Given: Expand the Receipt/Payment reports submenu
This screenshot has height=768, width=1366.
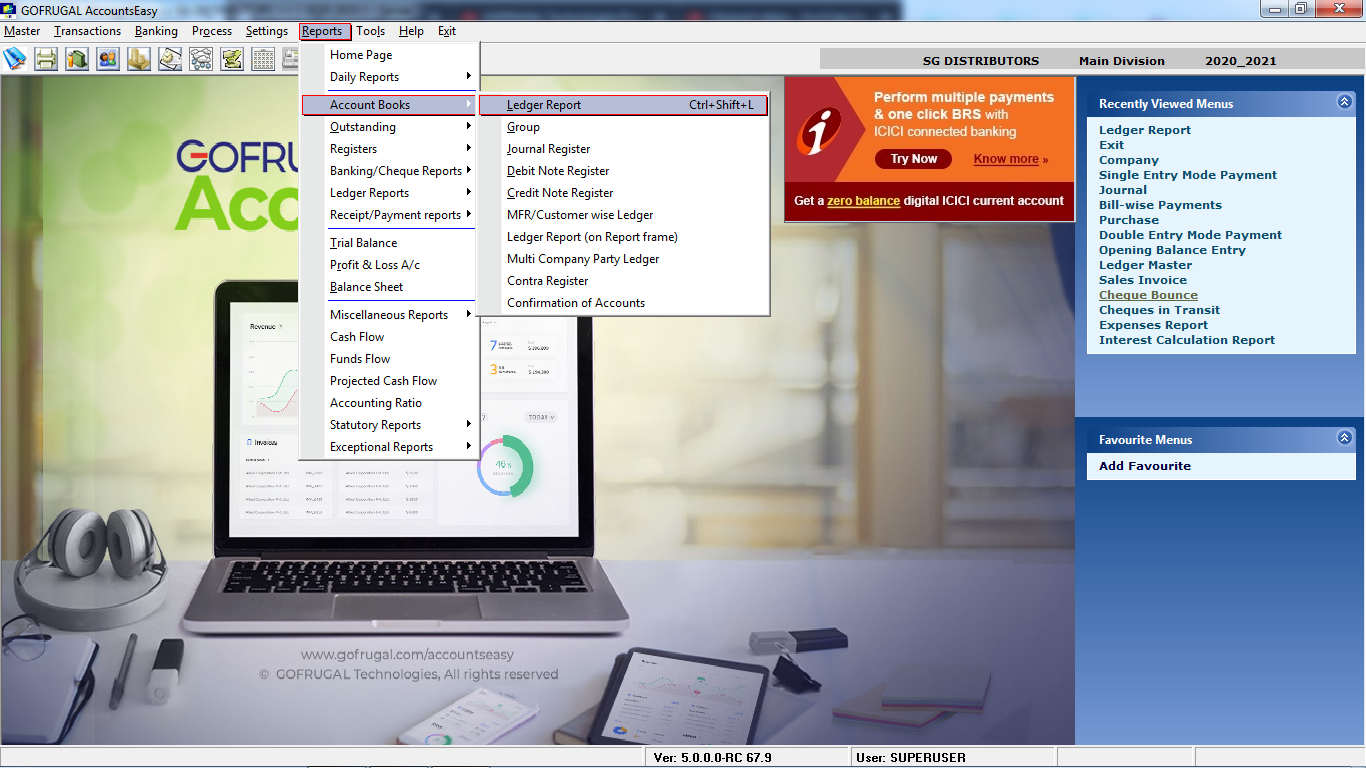Looking at the screenshot, I should [x=390, y=215].
